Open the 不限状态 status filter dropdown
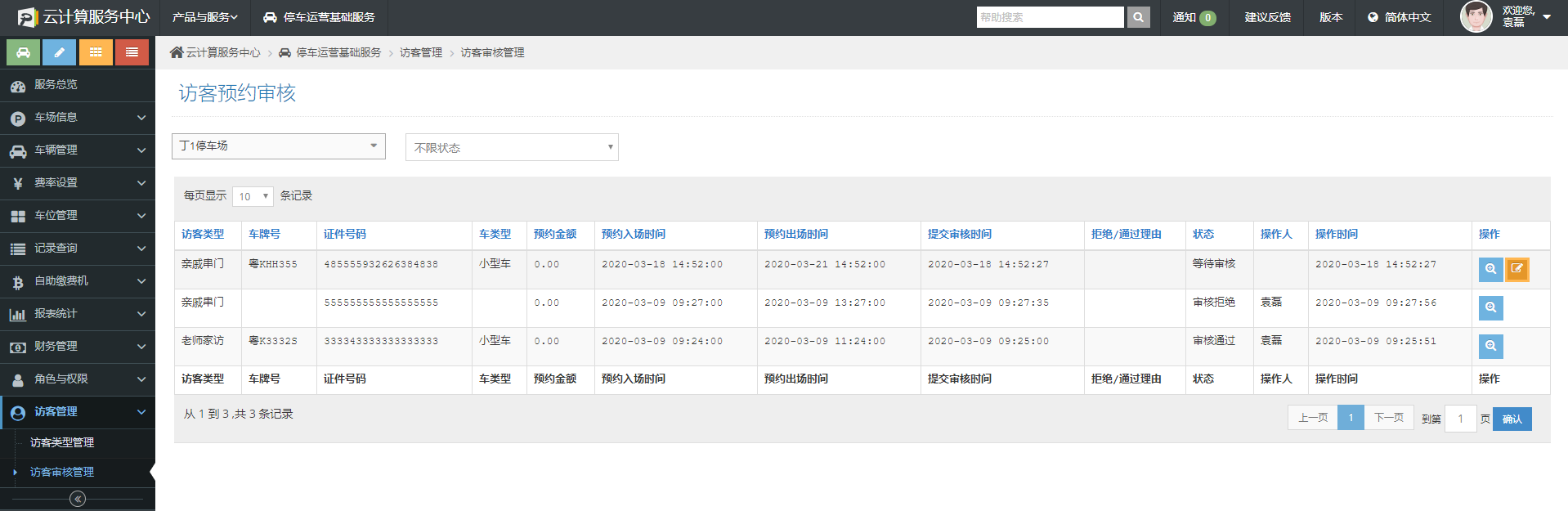This screenshot has height=511, width=1568. [512, 147]
